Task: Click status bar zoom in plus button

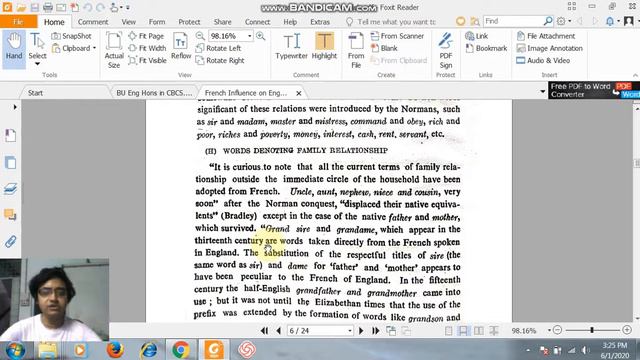Action: [627, 330]
